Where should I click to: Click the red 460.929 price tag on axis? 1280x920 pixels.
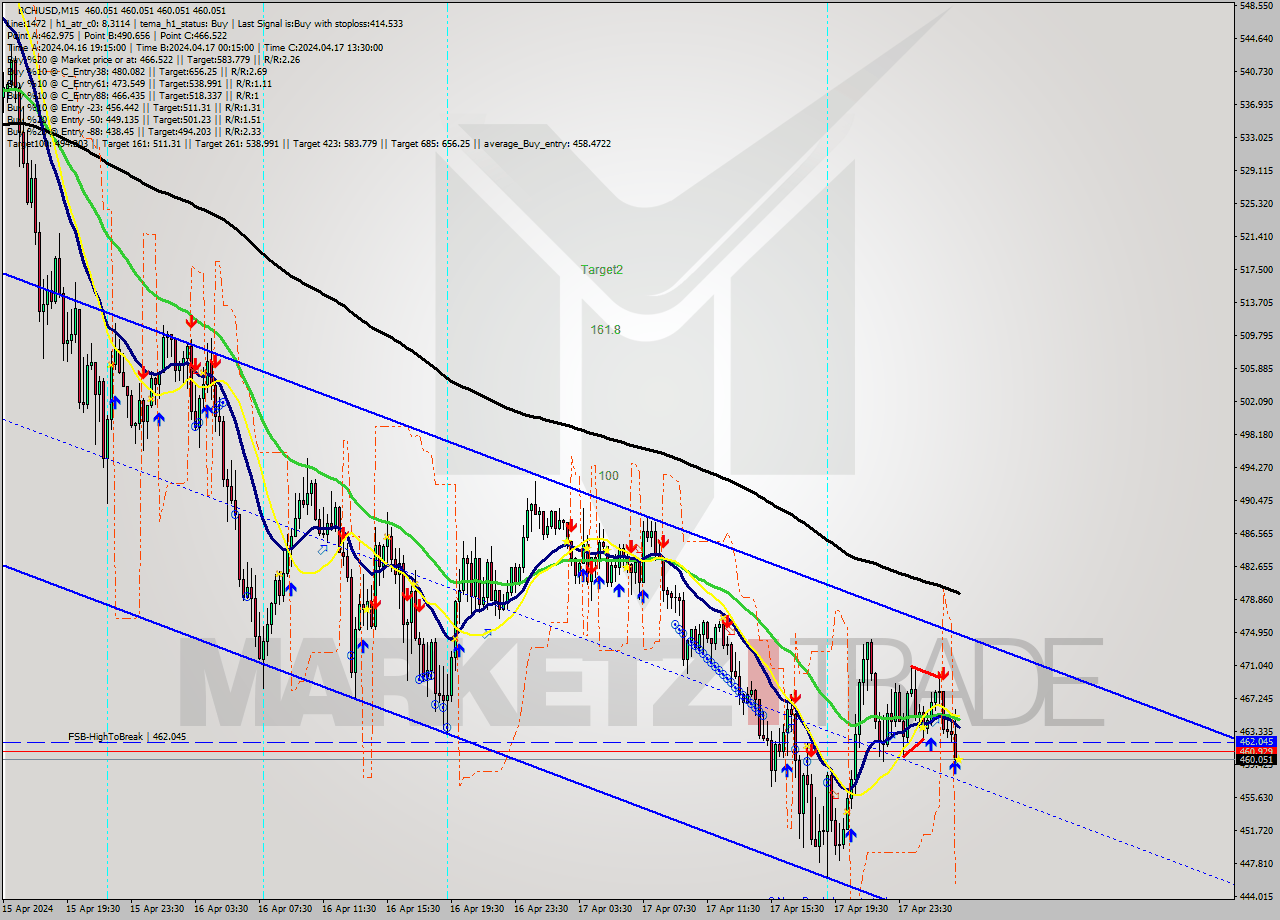[1256, 751]
